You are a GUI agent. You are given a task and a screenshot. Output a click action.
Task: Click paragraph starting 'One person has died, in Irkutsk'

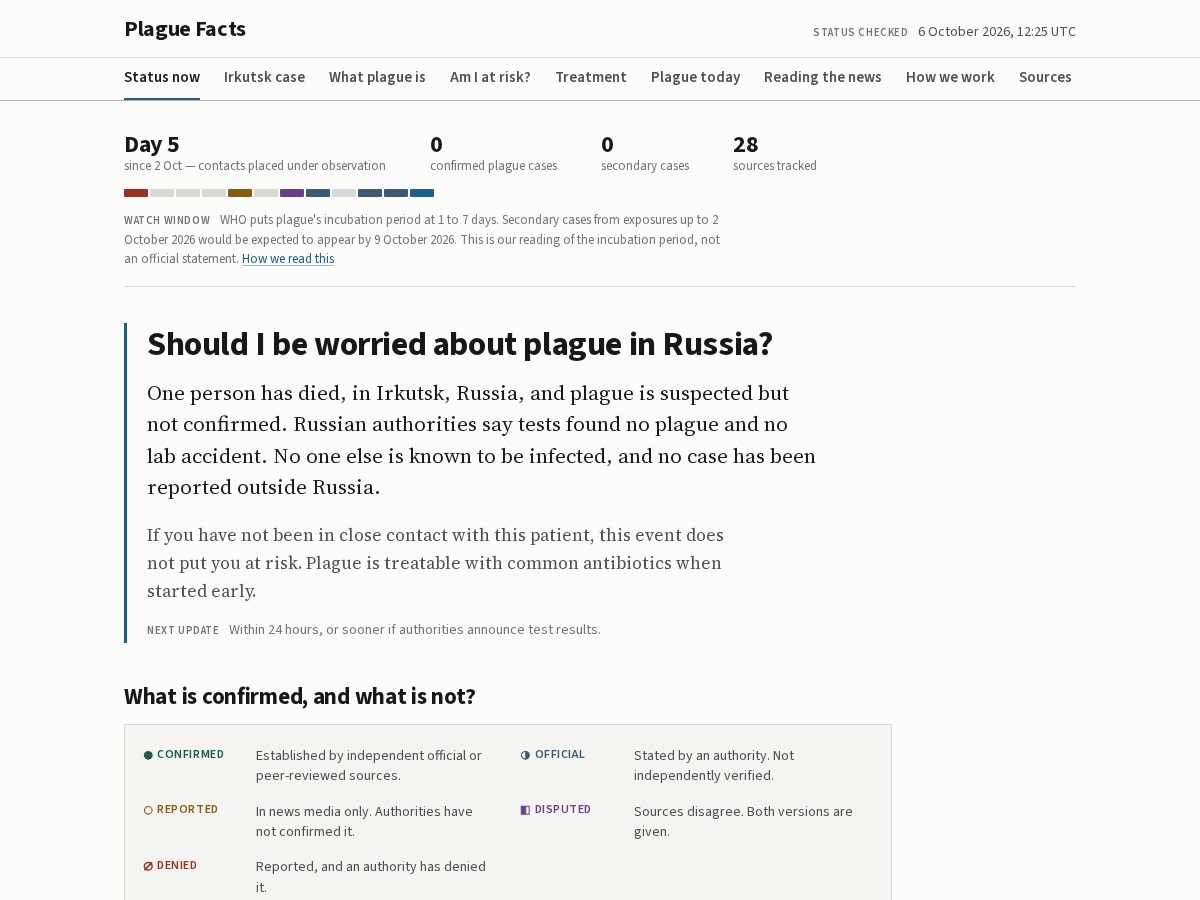(481, 440)
